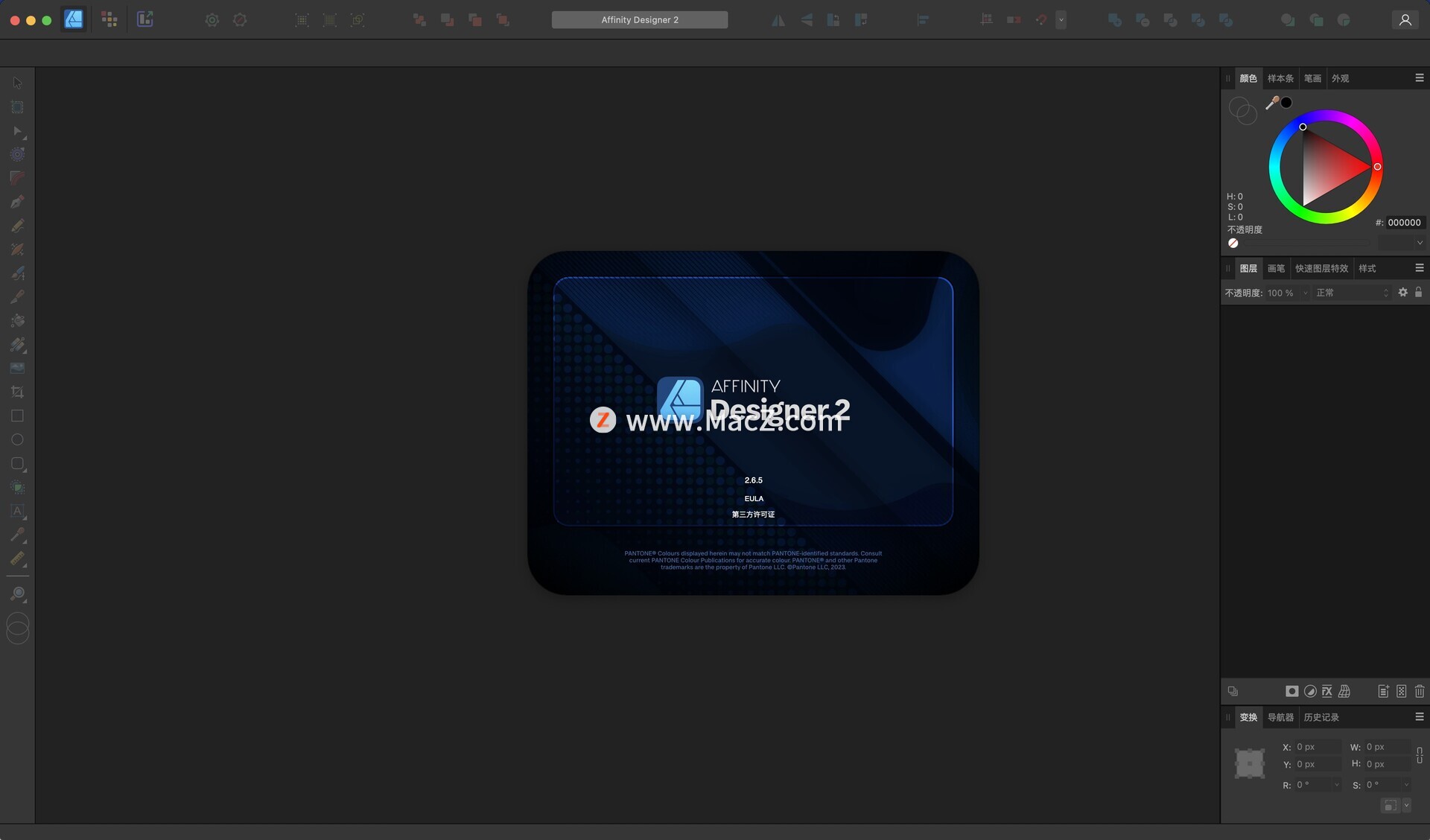Choose the Ellipse shape tool
This screenshot has height=840, width=1430.
[17, 440]
